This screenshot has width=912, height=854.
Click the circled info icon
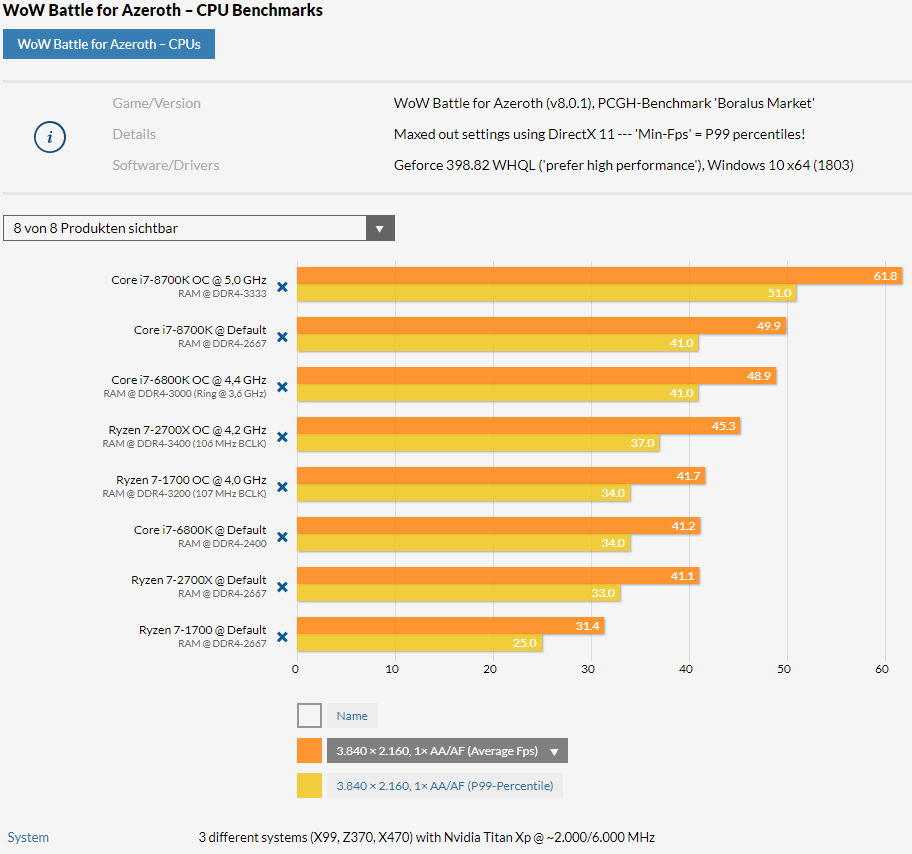[49, 137]
